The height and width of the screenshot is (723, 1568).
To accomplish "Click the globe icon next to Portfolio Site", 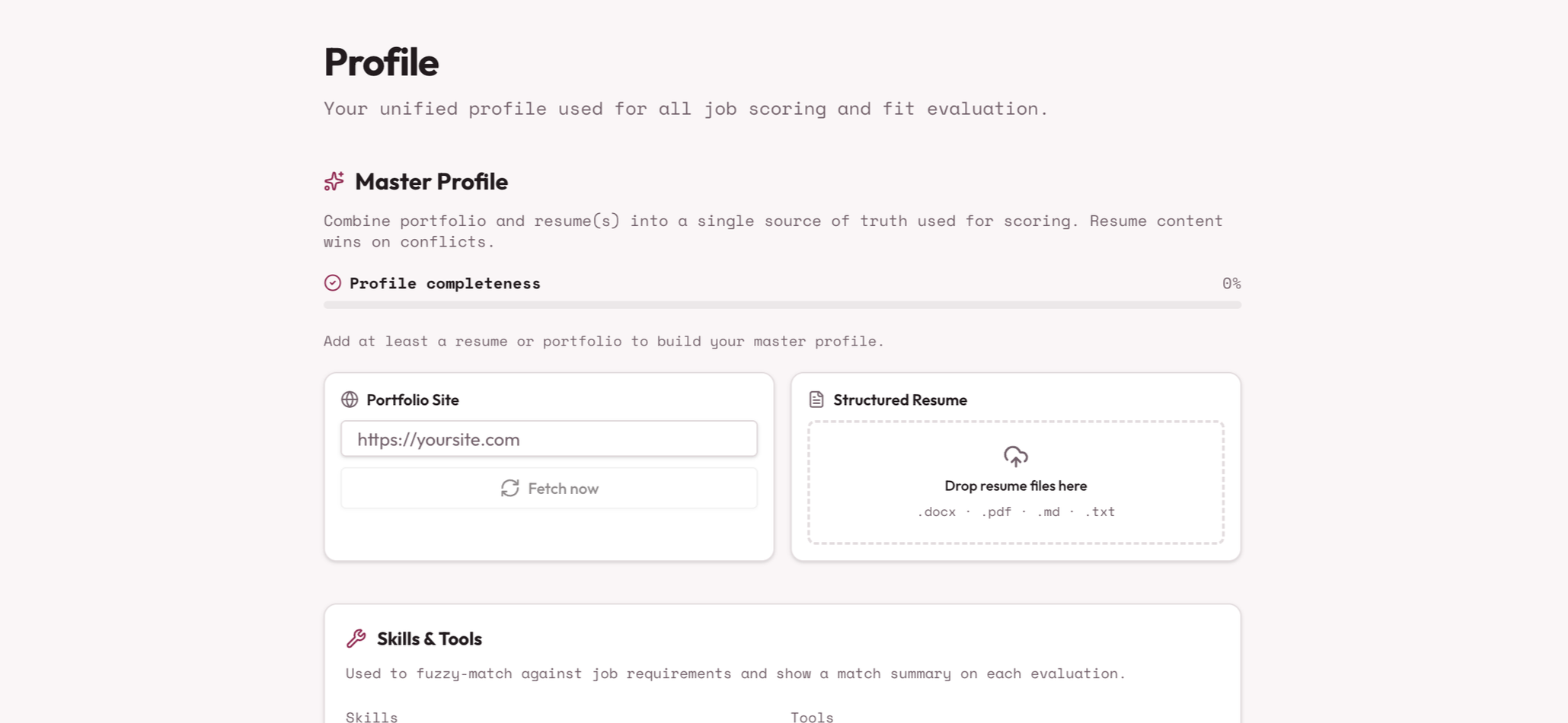I will point(350,400).
